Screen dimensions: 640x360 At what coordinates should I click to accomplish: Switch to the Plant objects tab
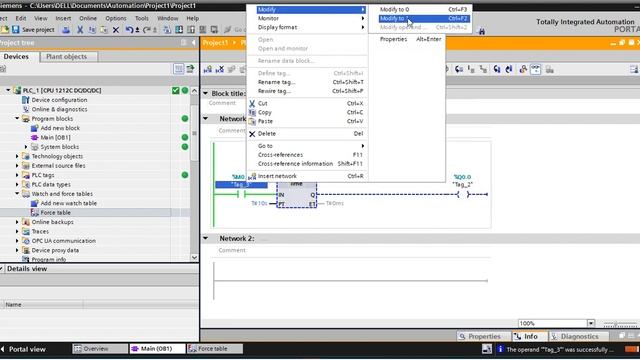point(69,56)
